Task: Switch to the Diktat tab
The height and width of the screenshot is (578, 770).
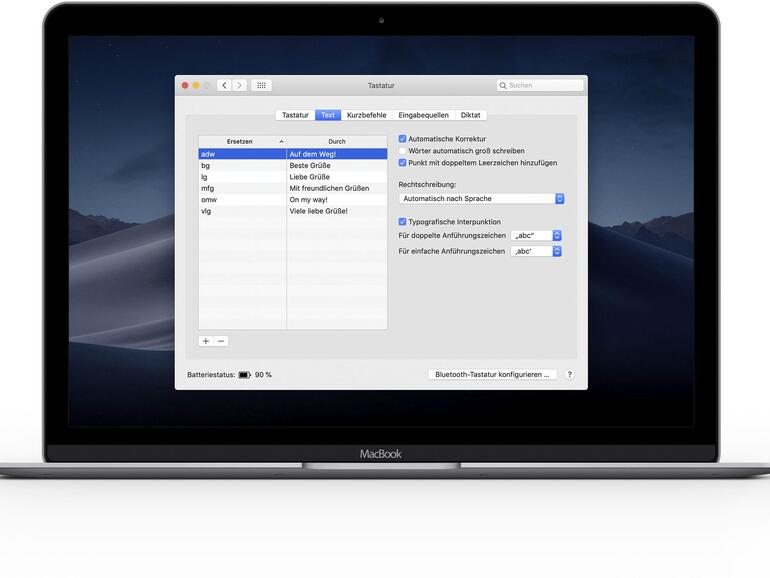Action: (x=470, y=115)
